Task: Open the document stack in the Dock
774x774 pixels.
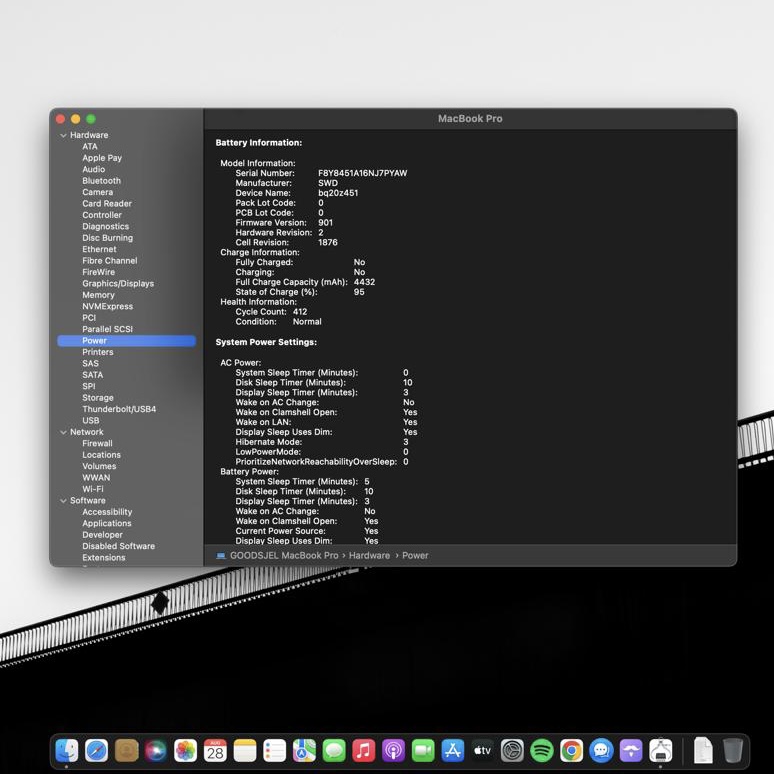Action: [703, 750]
